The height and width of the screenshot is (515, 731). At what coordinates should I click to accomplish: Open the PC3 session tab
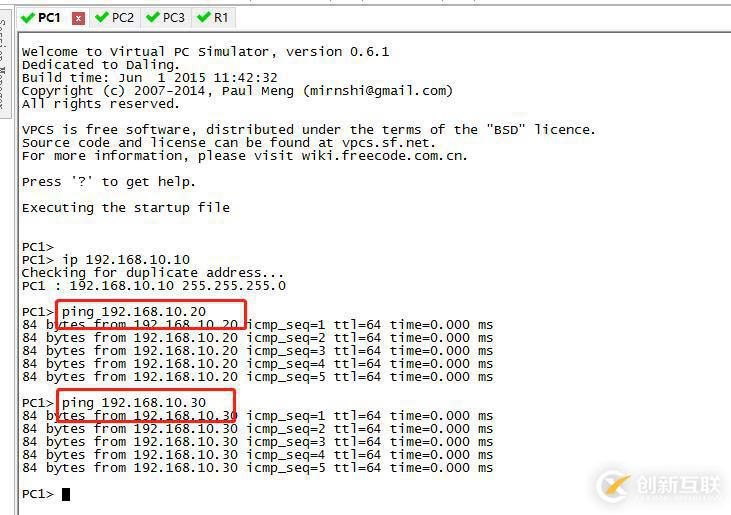point(166,18)
